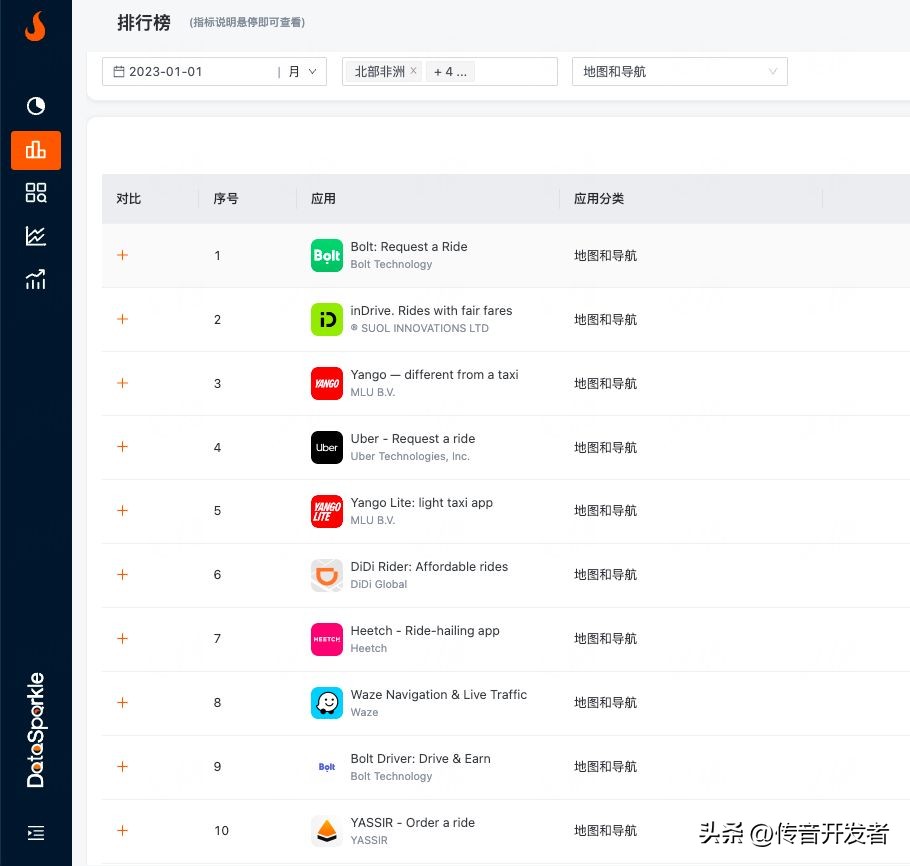
Task: Add Bolt: Request a Ride to comparison
Action: click(x=123, y=255)
